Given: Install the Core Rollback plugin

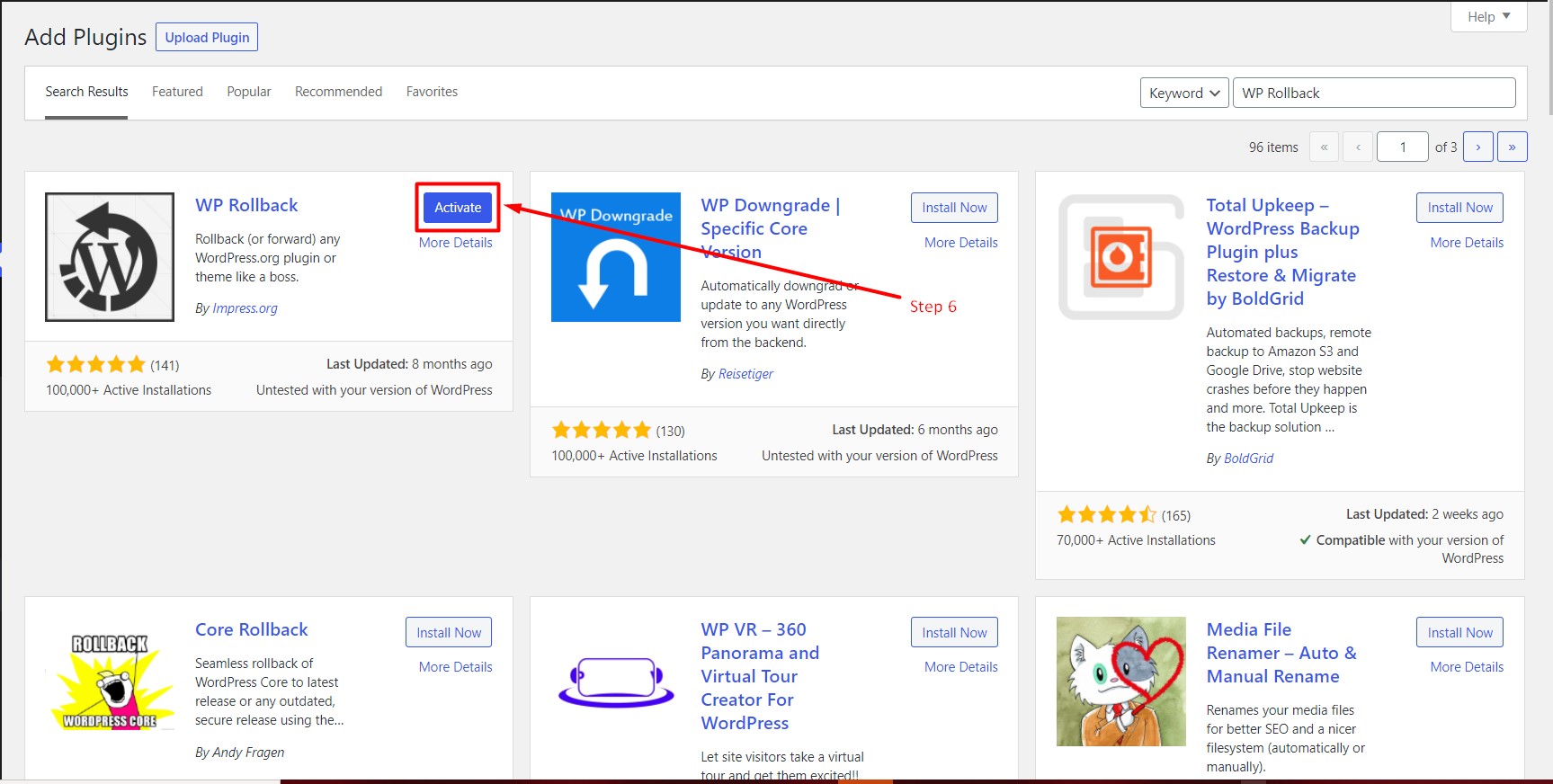Looking at the screenshot, I should pos(449,632).
